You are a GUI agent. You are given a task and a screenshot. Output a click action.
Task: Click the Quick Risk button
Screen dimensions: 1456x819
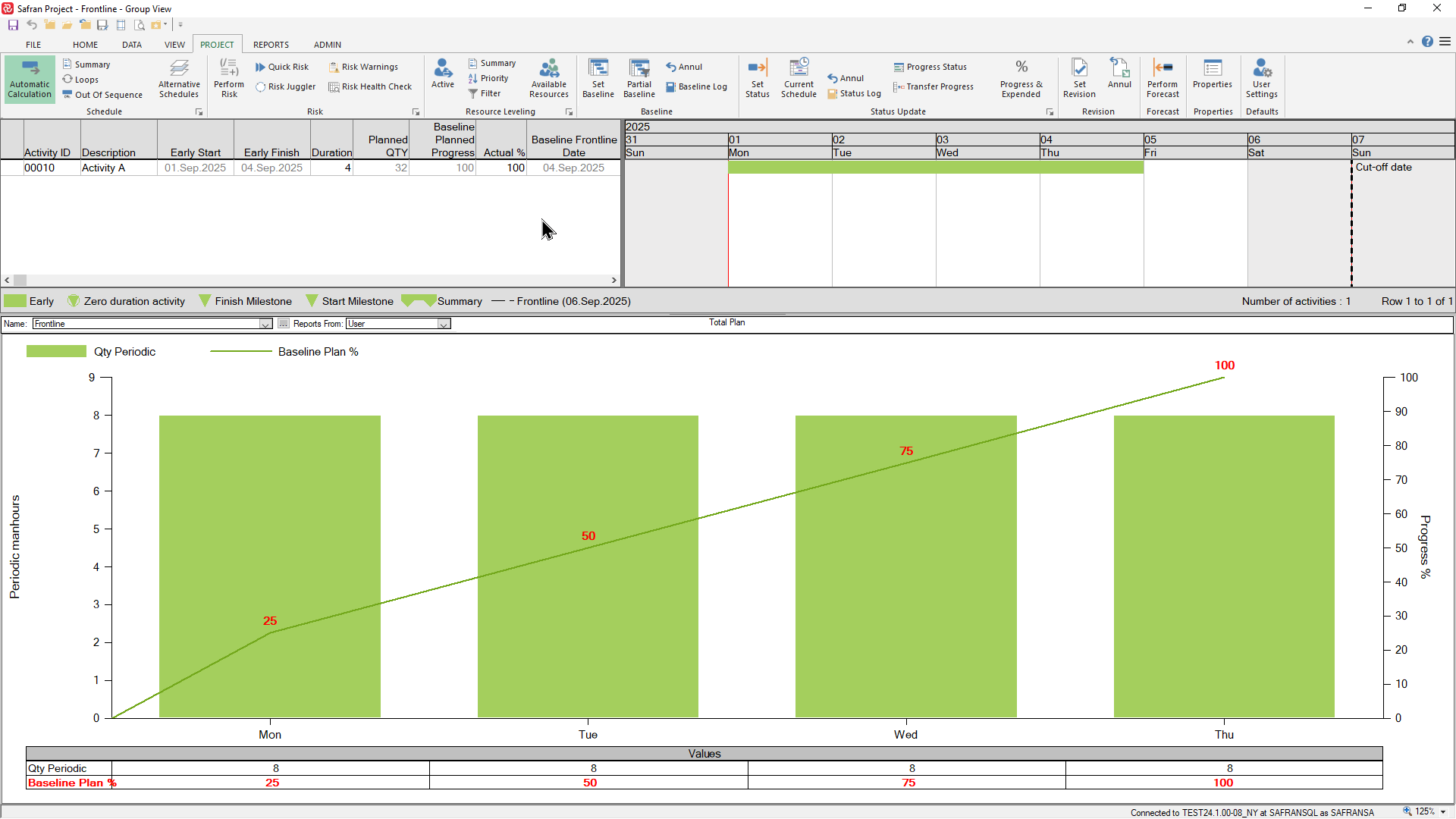[x=282, y=67]
